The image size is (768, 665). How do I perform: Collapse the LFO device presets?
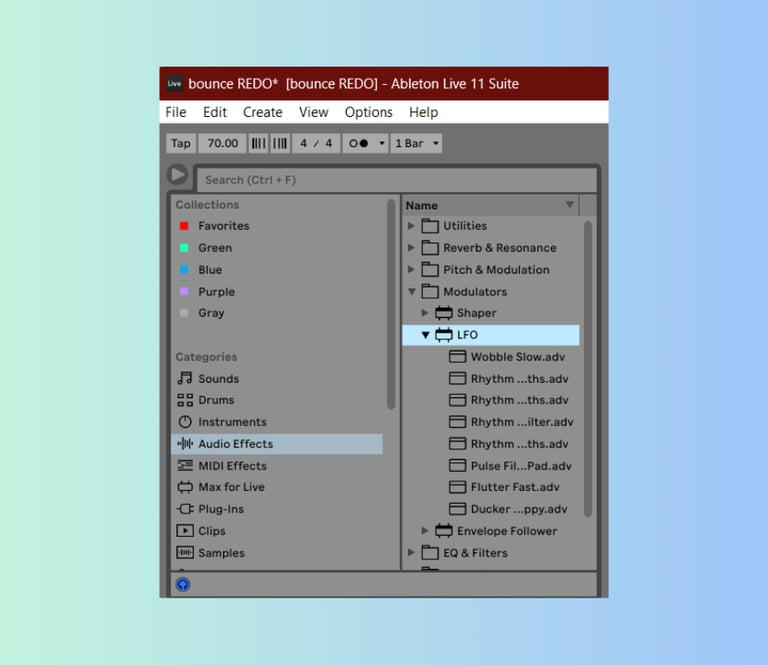point(425,335)
